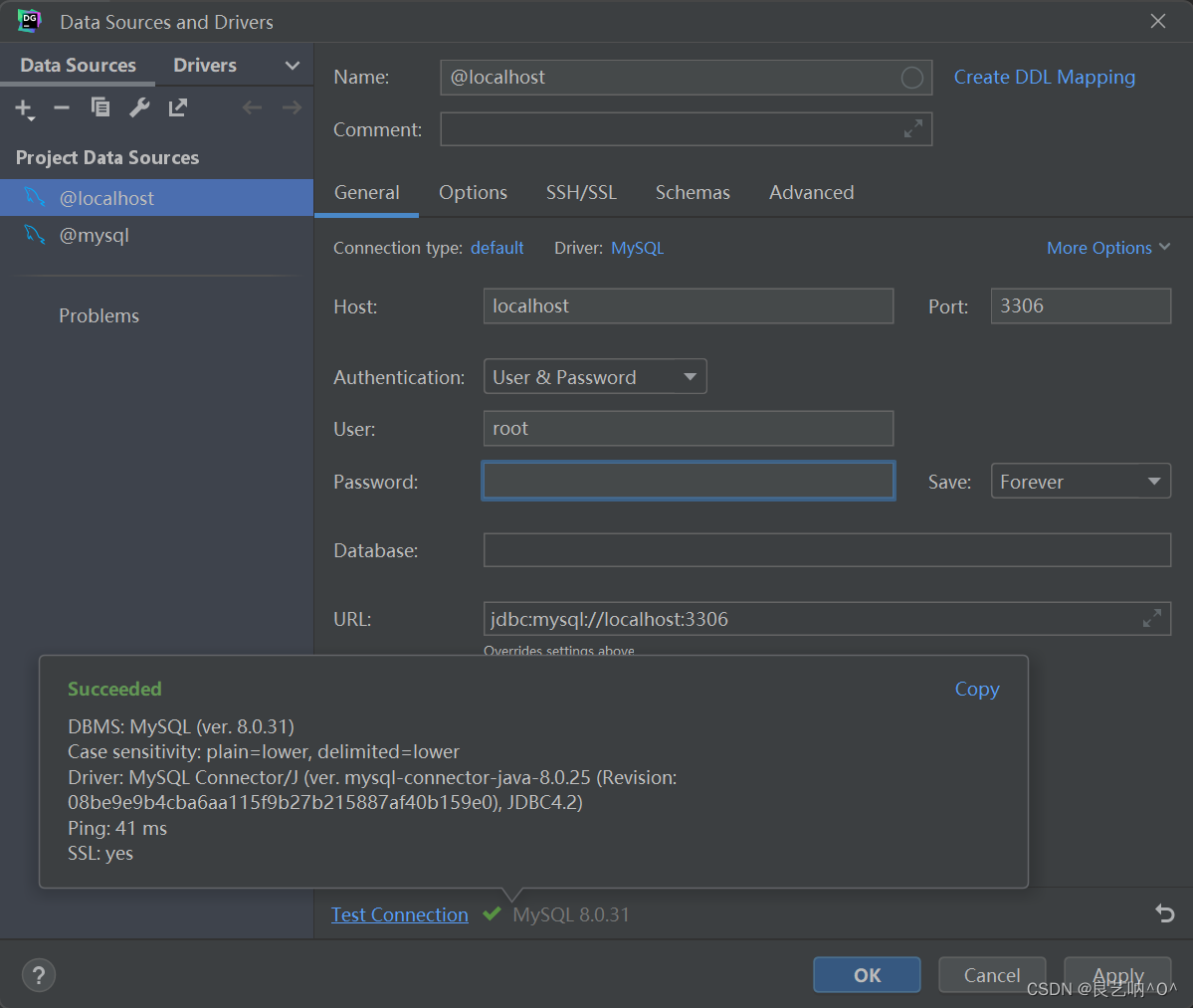The image size is (1193, 1008).
Task: Click the 'MySQL 8.0.31' status text
Action: pos(571,914)
